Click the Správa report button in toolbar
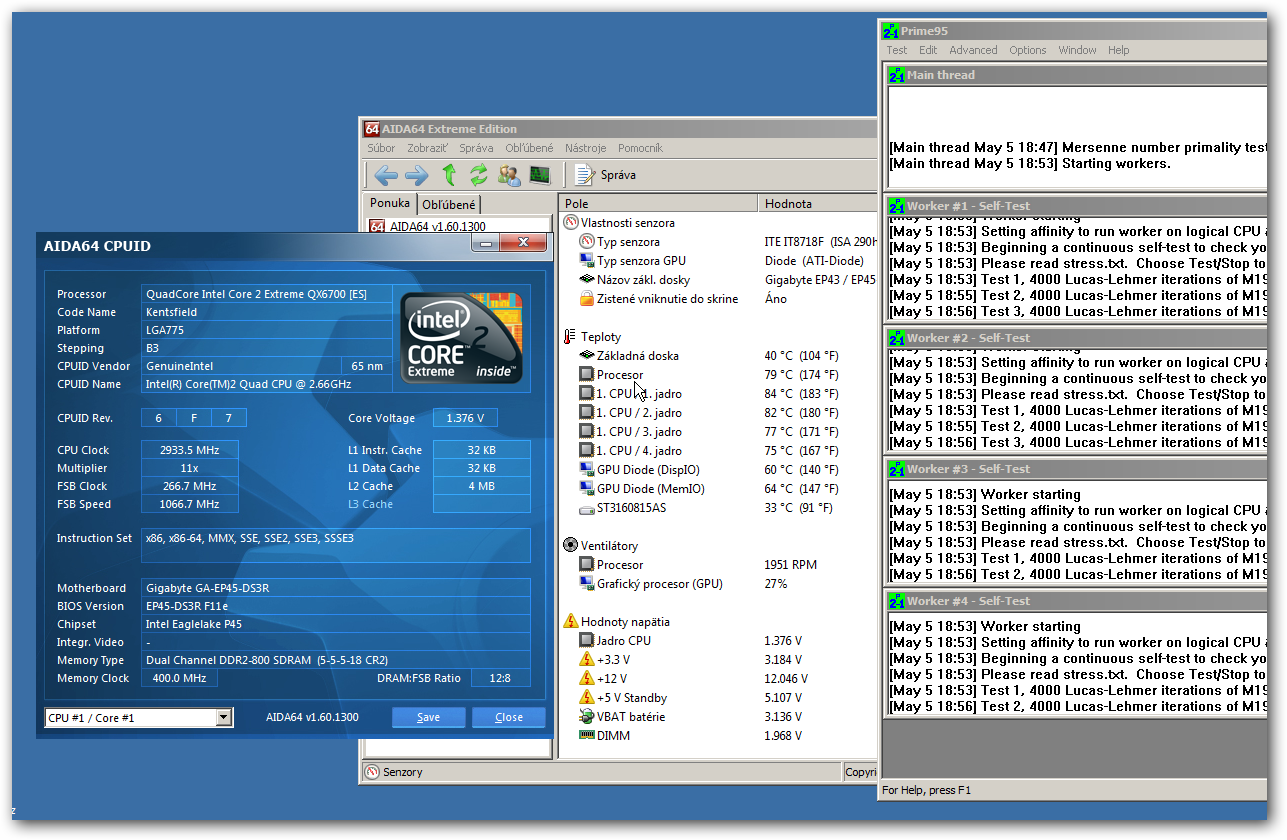1287x840 pixels. coord(606,175)
